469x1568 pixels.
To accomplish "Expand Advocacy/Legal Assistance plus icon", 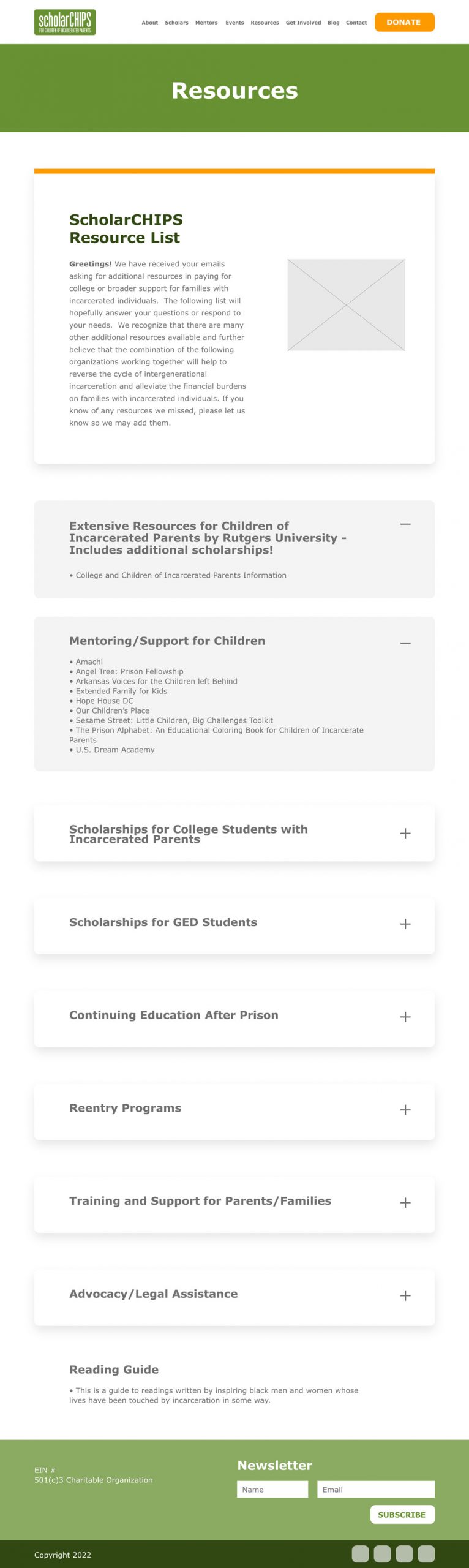I will pyautogui.click(x=405, y=1295).
